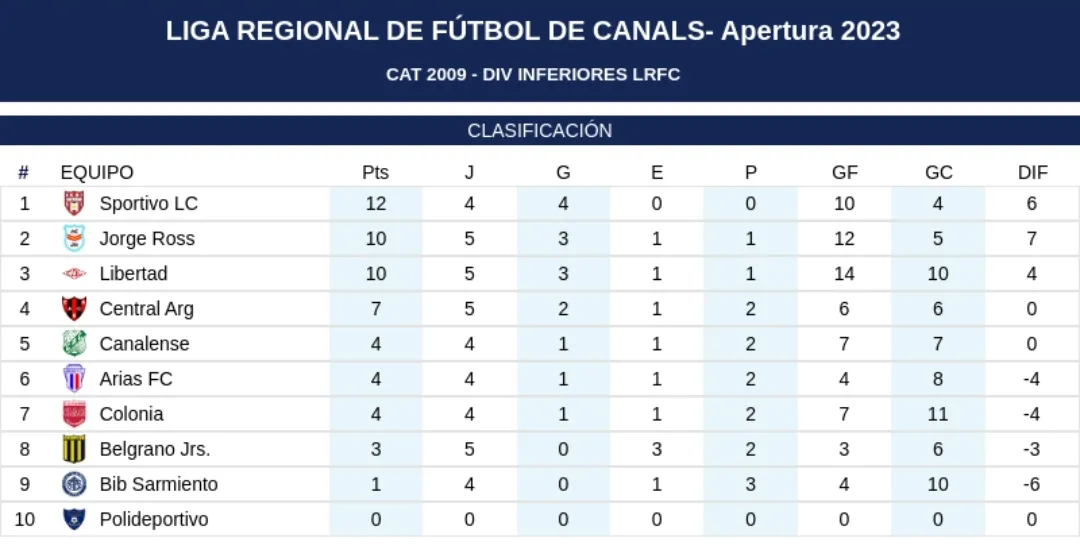Viewport: 1080px width, 548px height.
Task: Click the Libertad team crest
Action: [x=74, y=274]
